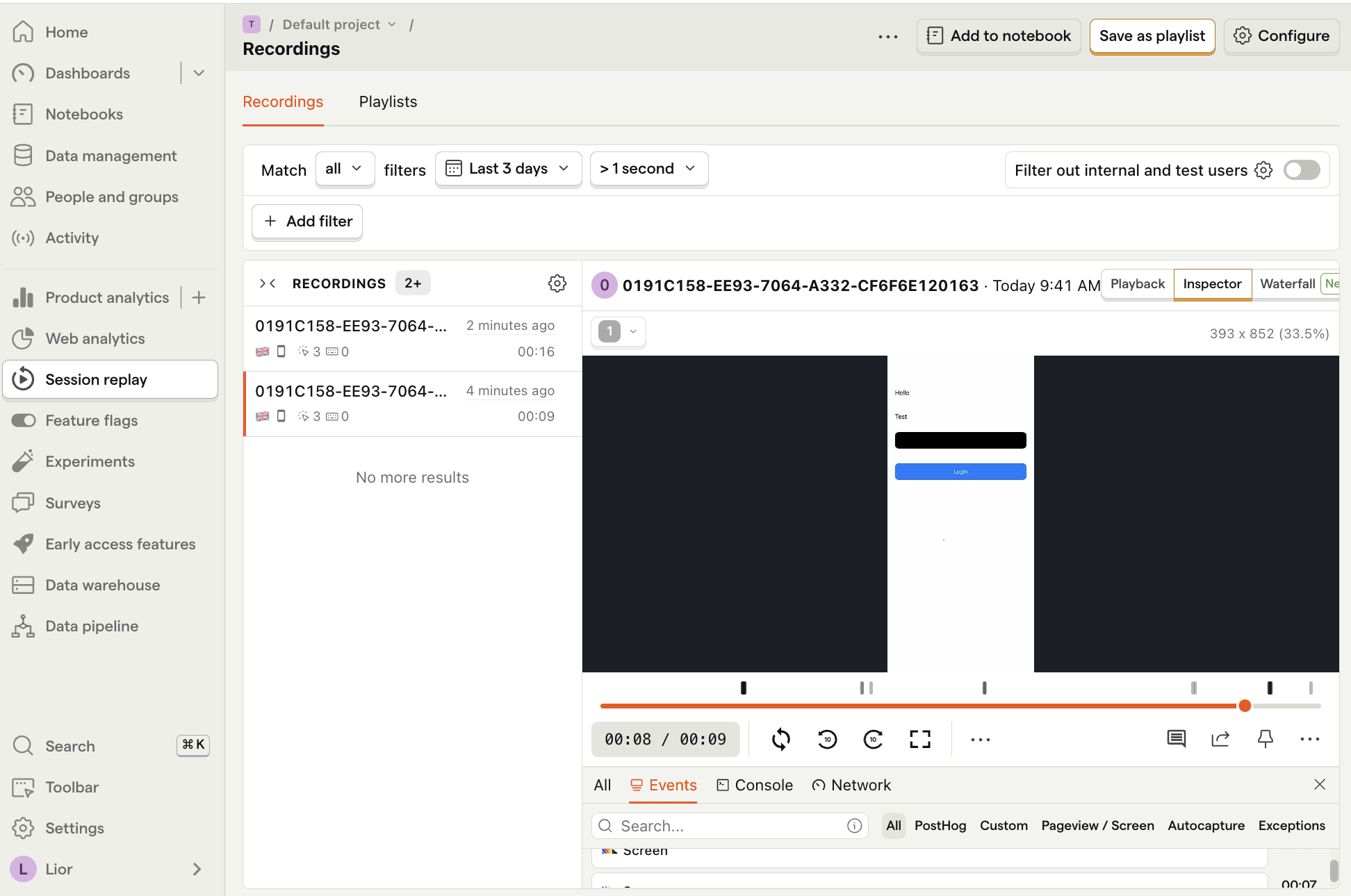
Task: Click the fullscreen expand icon
Action: 921,738
